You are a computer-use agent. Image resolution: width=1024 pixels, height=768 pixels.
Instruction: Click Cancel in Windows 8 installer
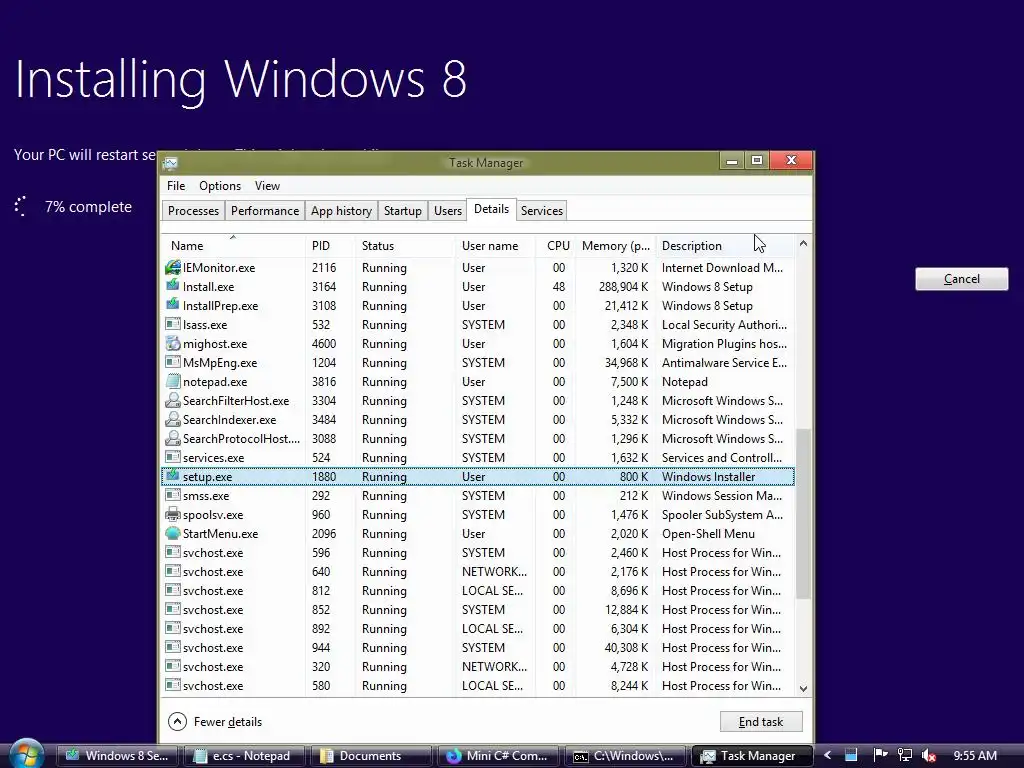[961, 279]
